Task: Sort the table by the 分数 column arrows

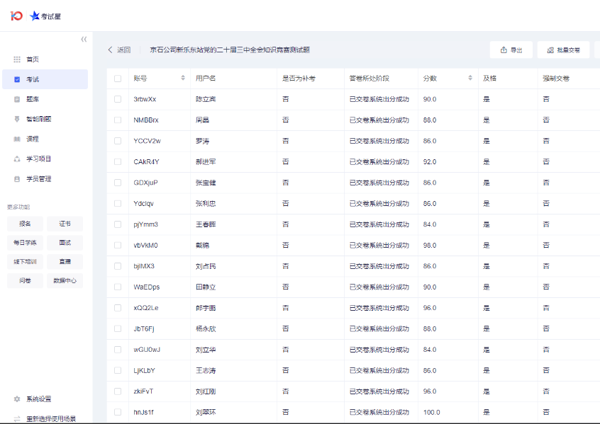Action: pyautogui.click(x=470, y=78)
